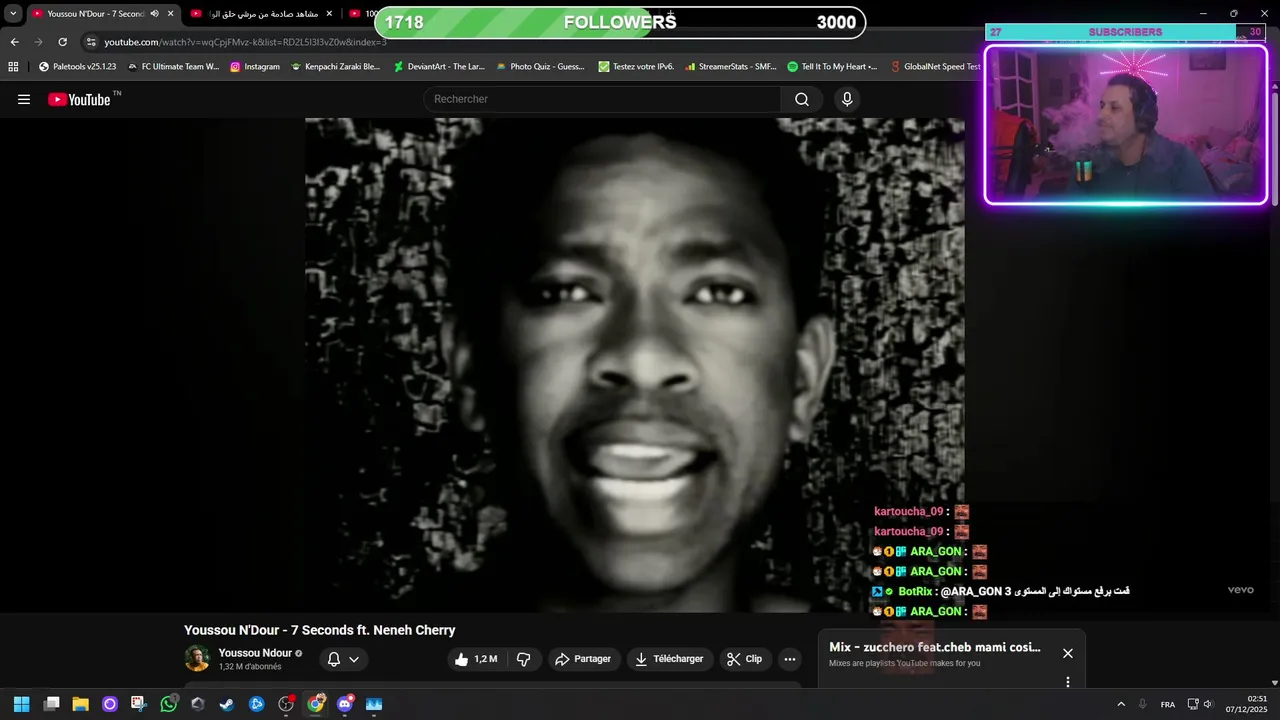Open WhatsApp from the taskbar
The image size is (1280, 720).
point(168,704)
